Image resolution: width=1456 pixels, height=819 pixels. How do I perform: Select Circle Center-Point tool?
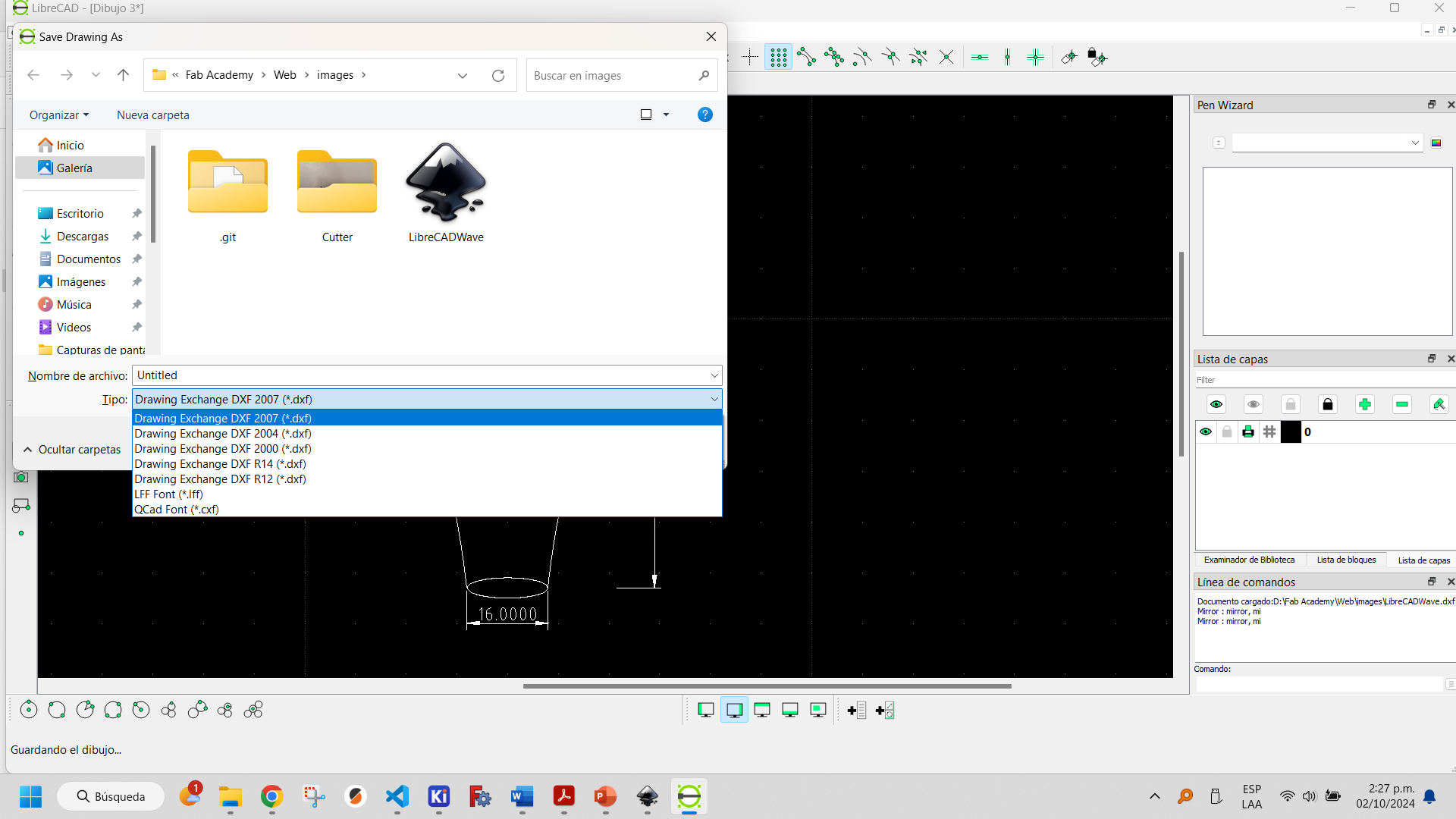tap(29, 710)
